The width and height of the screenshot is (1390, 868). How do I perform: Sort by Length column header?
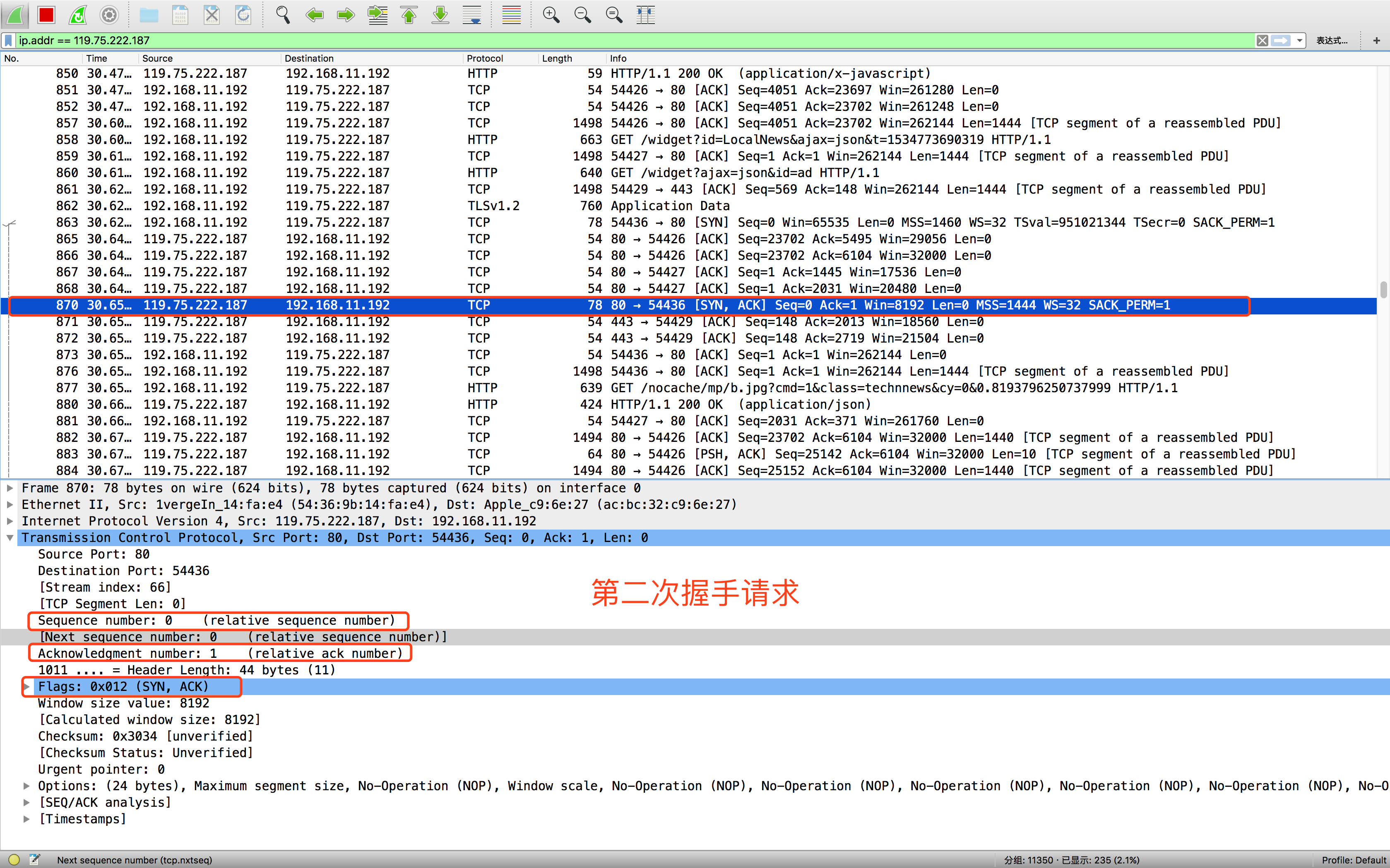[x=572, y=59]
